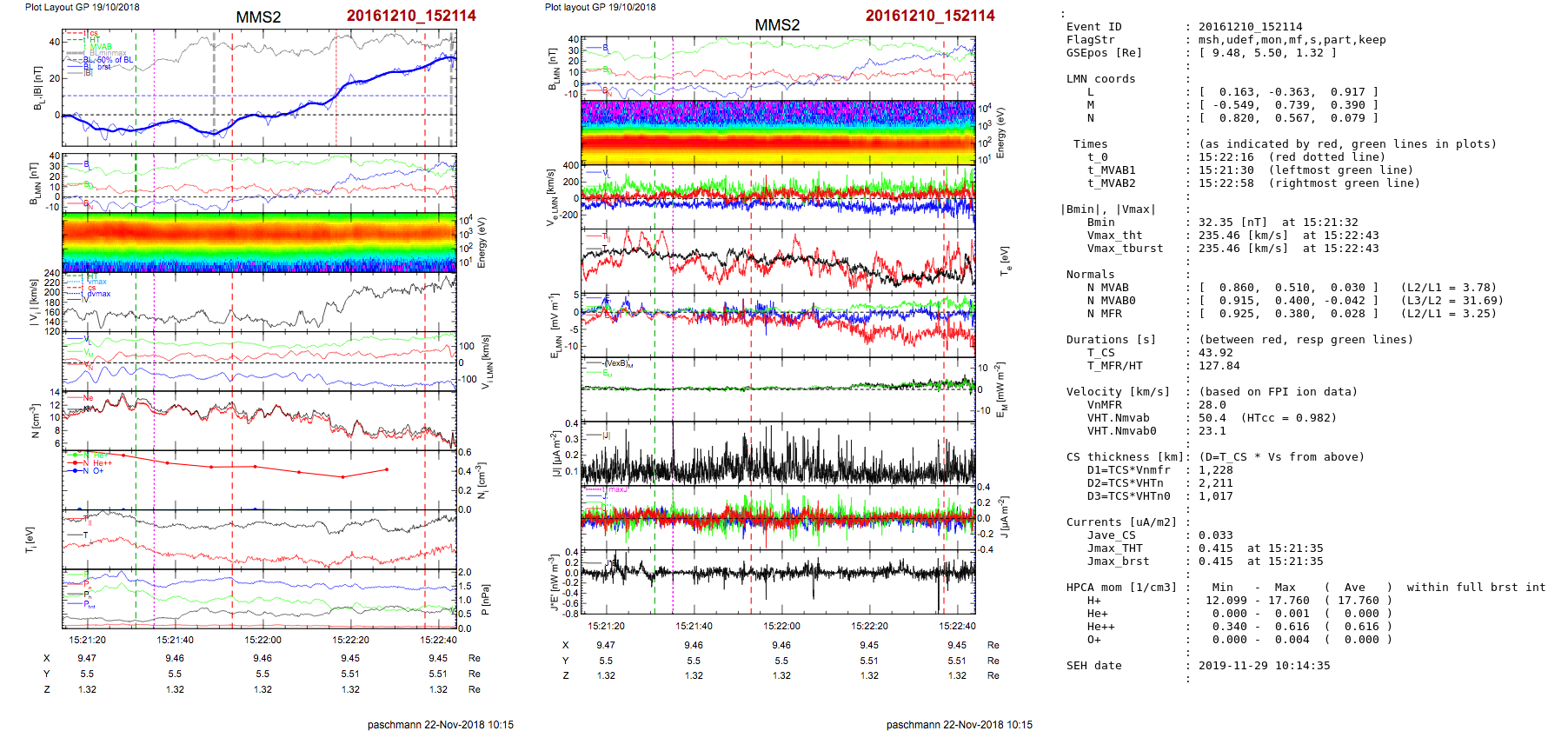
Task: Select the N [cm⁻³] density panel
Action: coord(259,421)
